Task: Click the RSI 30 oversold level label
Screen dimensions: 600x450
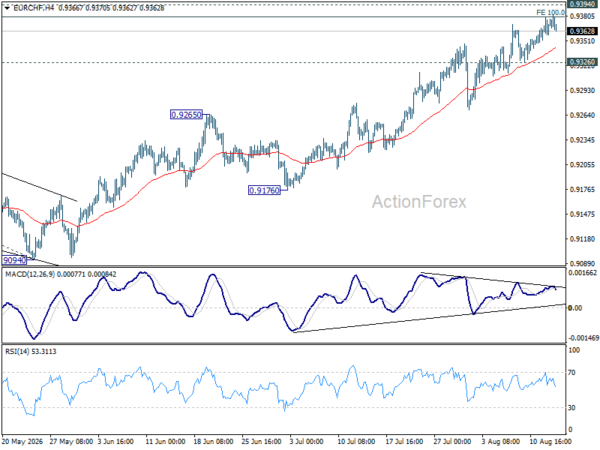Action: pos(571,408)
